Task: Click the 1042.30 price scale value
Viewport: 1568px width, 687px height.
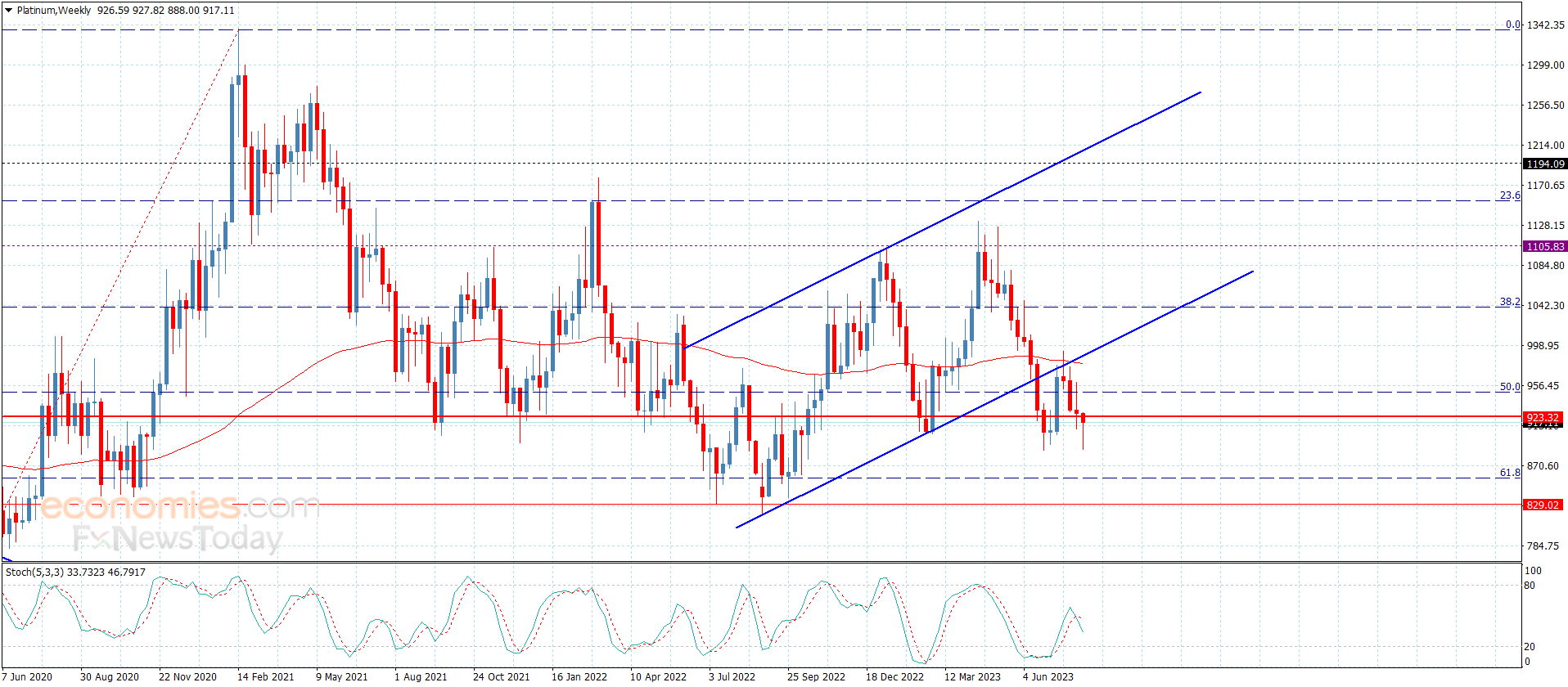Action: [1545, 306]
